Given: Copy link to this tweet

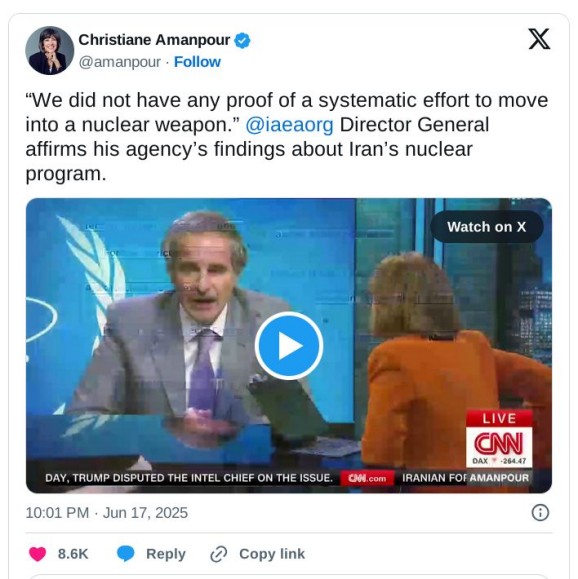Looking at the screenshot, I should [272, 554].
